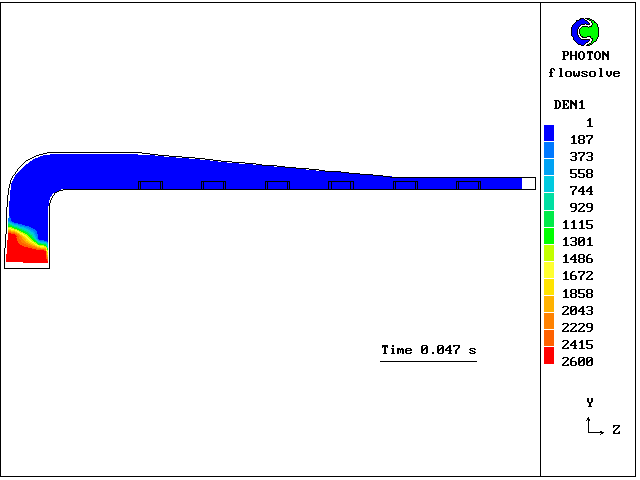
Task: Click the DEN1 legend title
Action: [x=569, y=105]
